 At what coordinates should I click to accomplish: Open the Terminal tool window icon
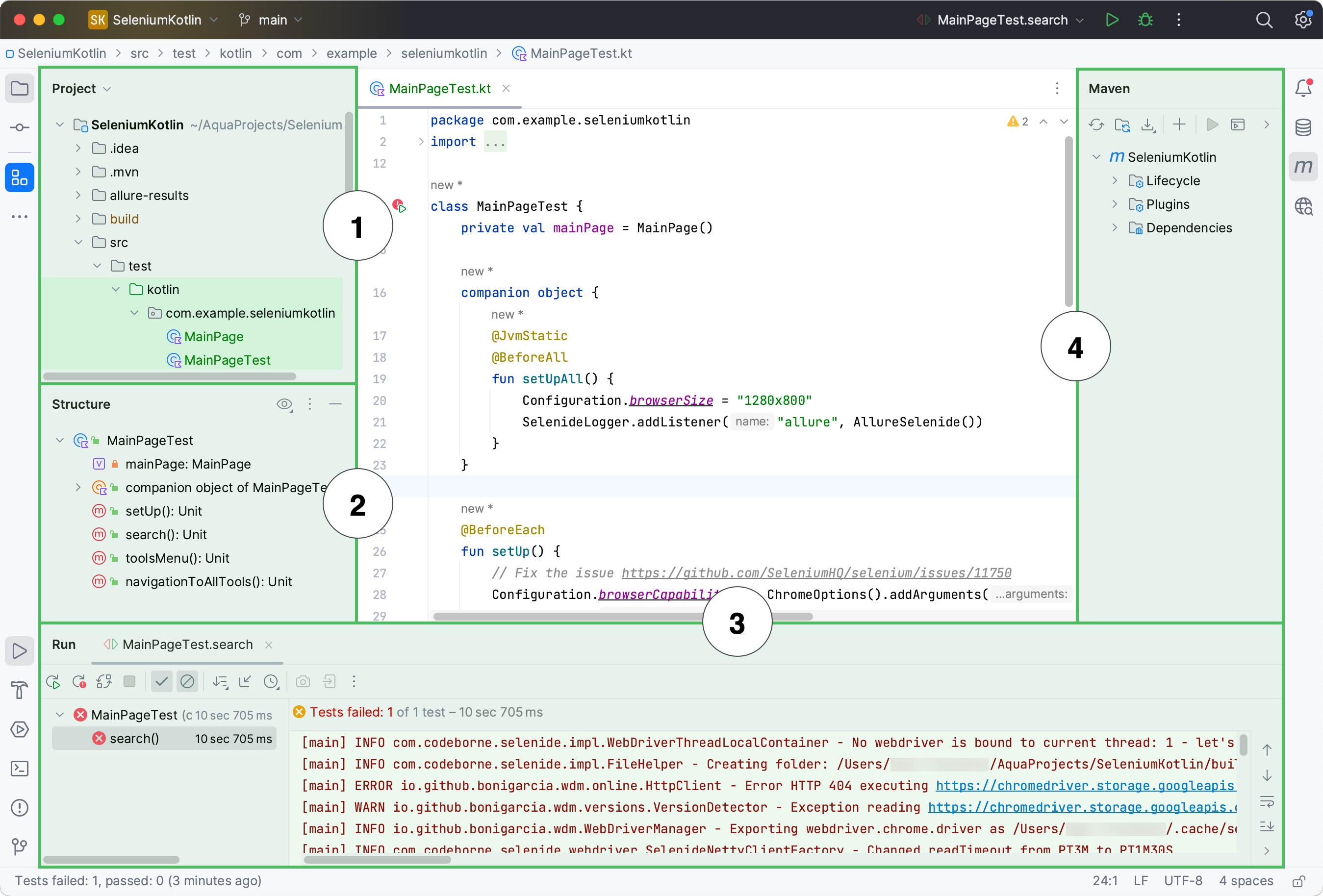[x=19, y=769]
